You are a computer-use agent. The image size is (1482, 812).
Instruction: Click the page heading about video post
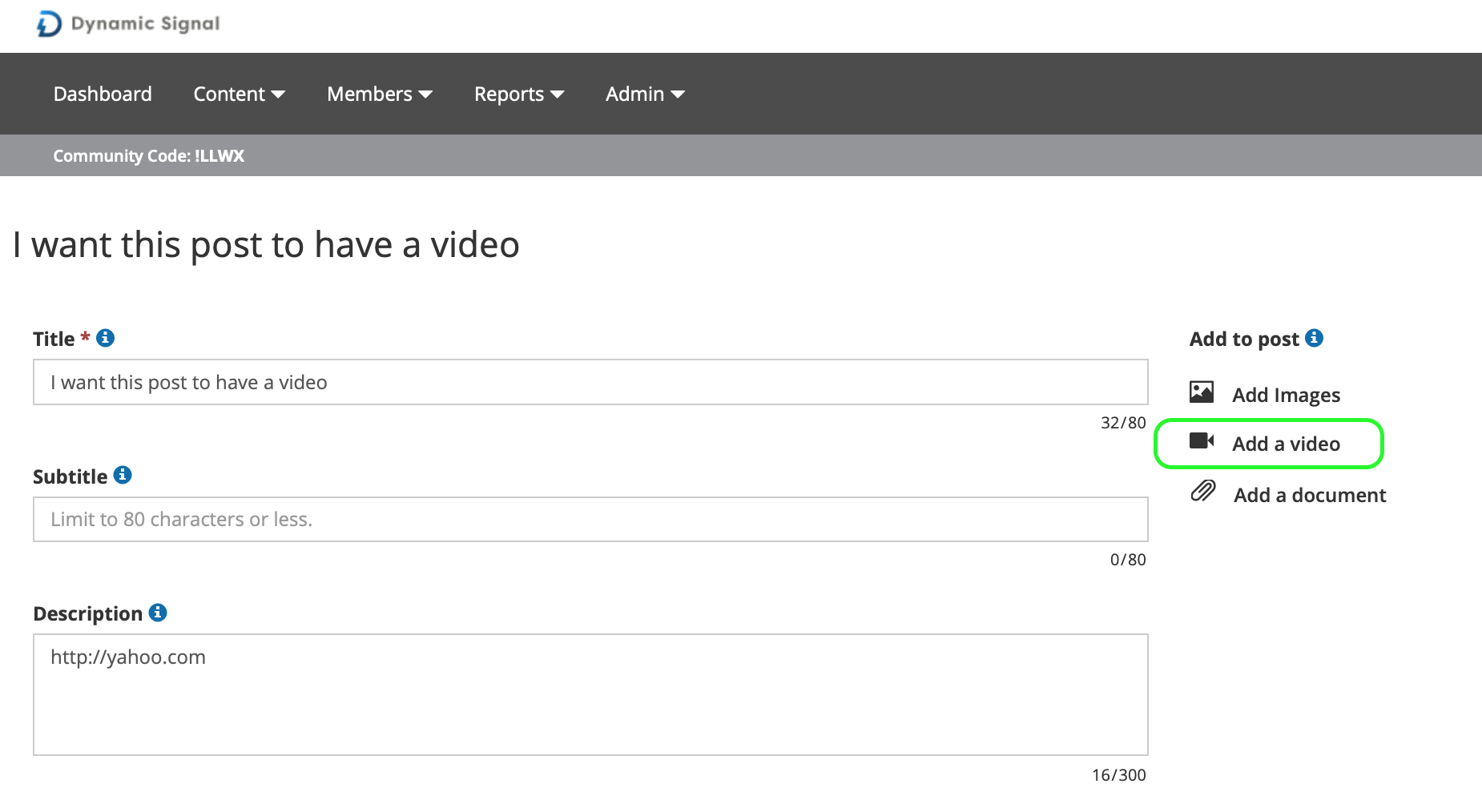pyautogui.click(x=266, y=244)
